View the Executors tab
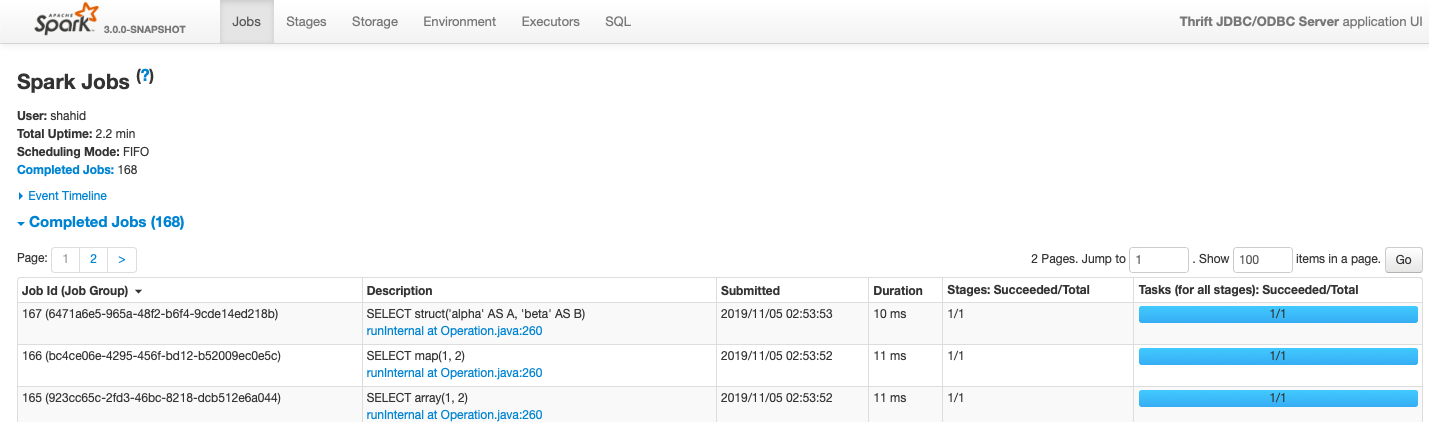 coord(551,21)
